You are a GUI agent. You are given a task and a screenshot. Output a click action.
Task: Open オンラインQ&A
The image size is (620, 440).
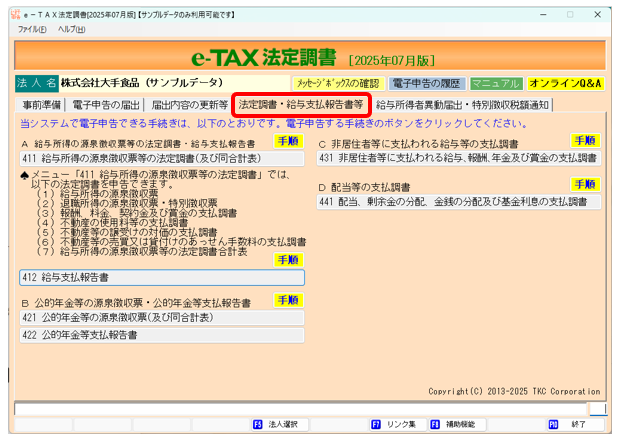(x=565, y=83)
